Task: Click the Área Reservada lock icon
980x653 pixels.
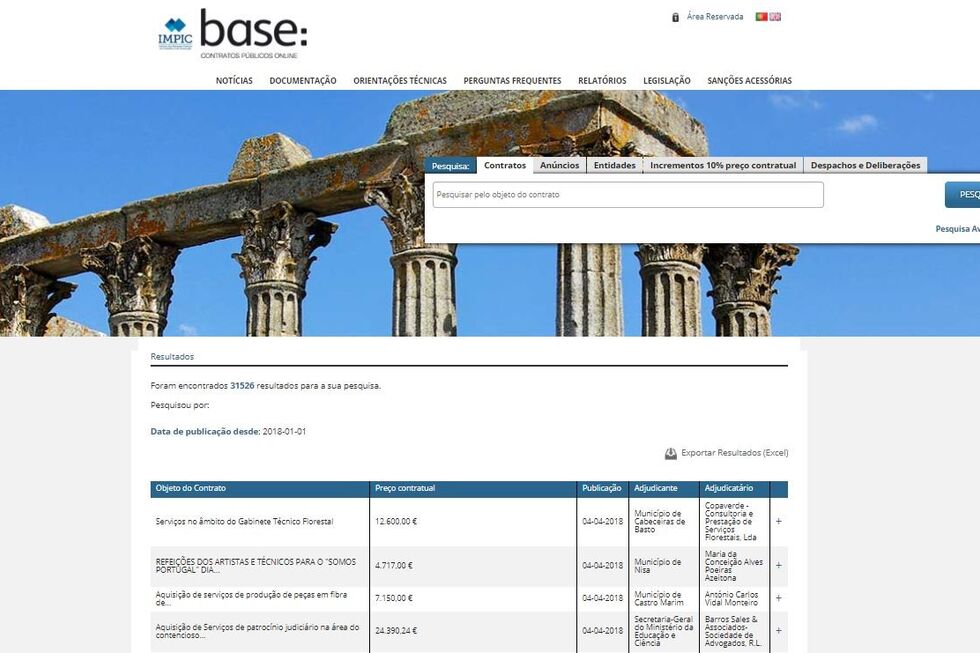Action: [676, 17]
